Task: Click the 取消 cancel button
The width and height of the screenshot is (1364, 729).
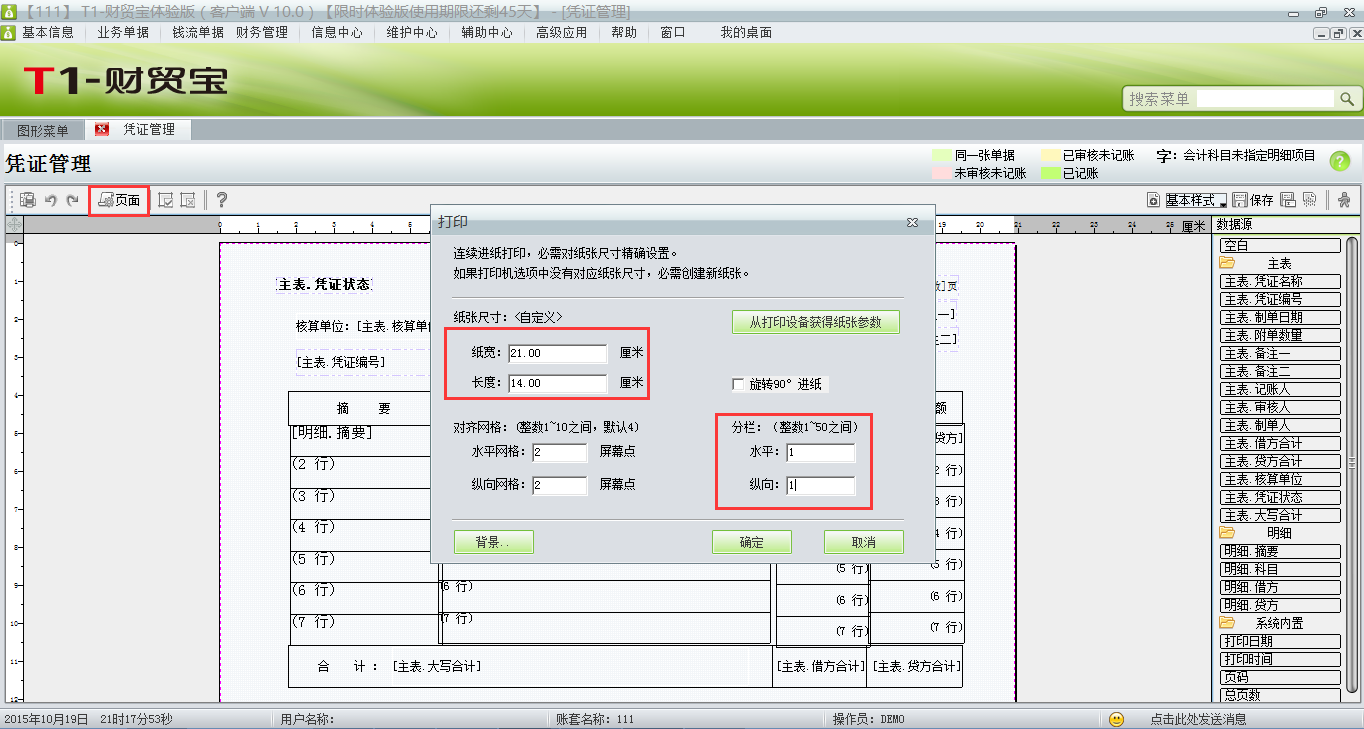Action: (x=863, y=542)
